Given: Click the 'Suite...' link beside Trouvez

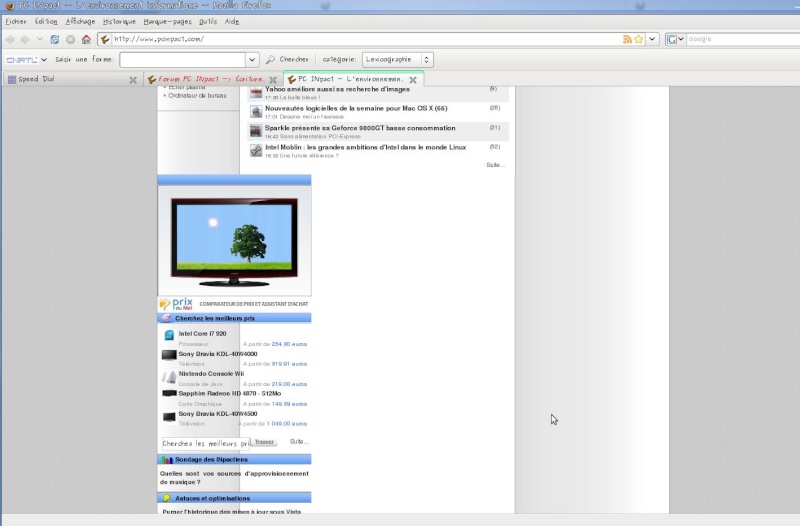Looking at the screenshot, I should (299, 442).
